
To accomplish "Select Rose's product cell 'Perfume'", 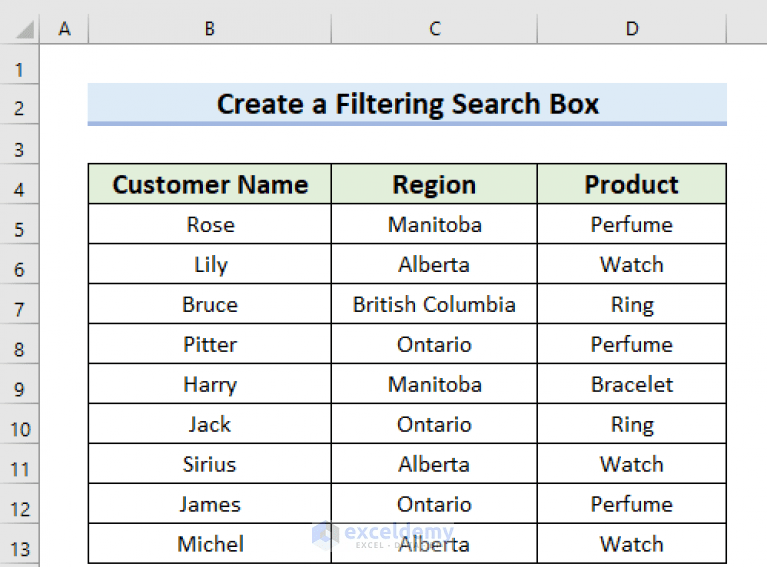I will [x=632, y=225].
